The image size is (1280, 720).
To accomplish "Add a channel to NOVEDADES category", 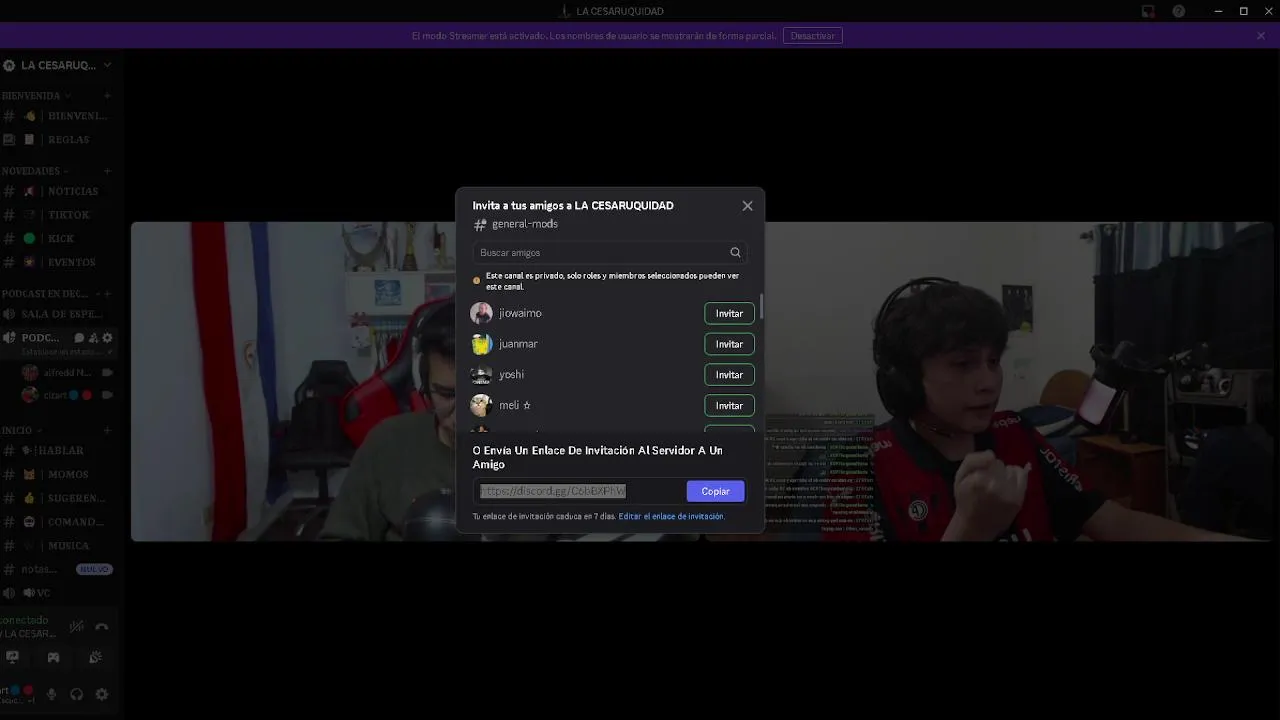I will (x=107, y=171).
